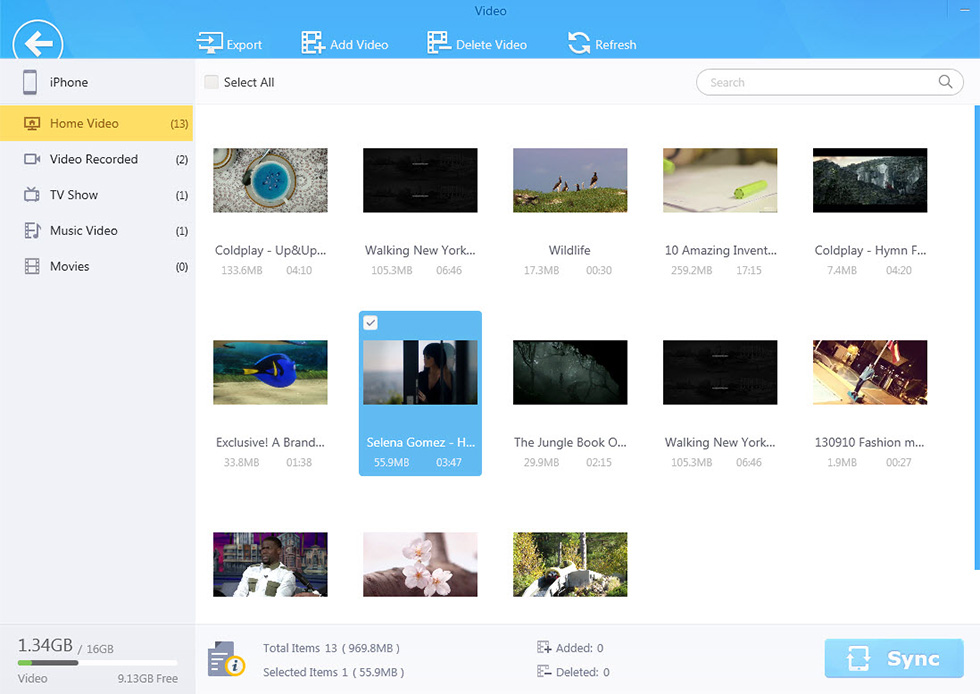Screen dimensions: 980x694
Task: Click the back arrow button
Action: (x=38, y=43)
